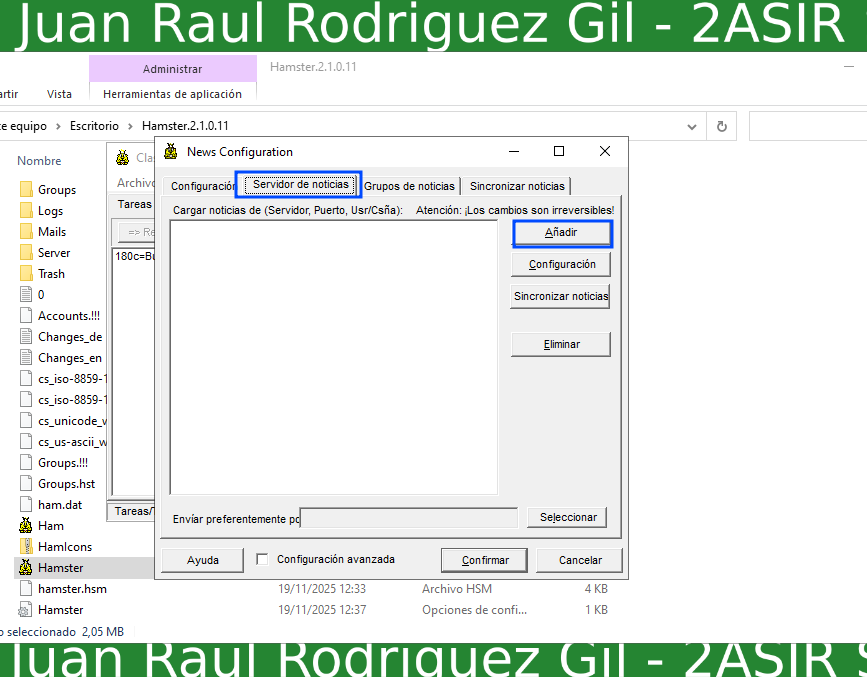This screenshot has width=867, height=677.
Task: Maximize the News Configuration dialog
Action: (559, 152)
